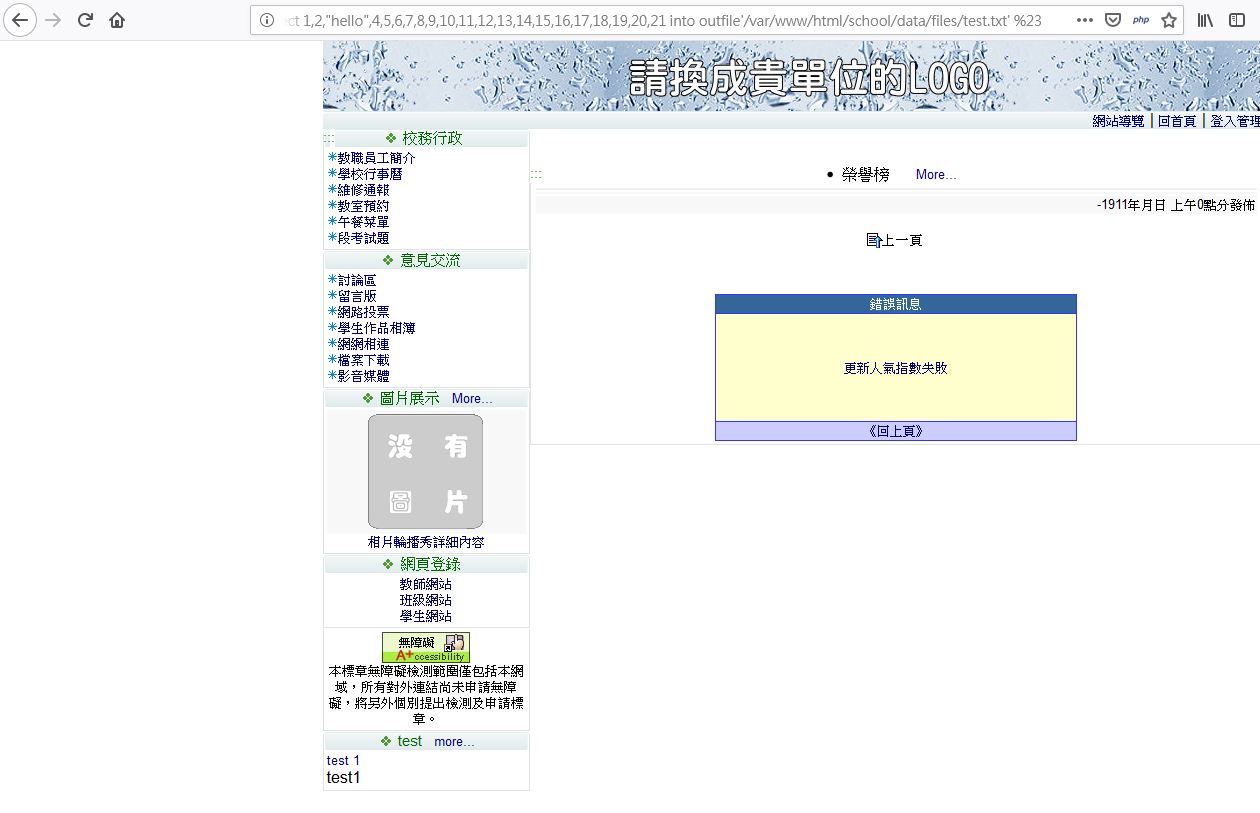Open the browser home icon
Screen dimensions: 1260x813
[x=117, y=20]
